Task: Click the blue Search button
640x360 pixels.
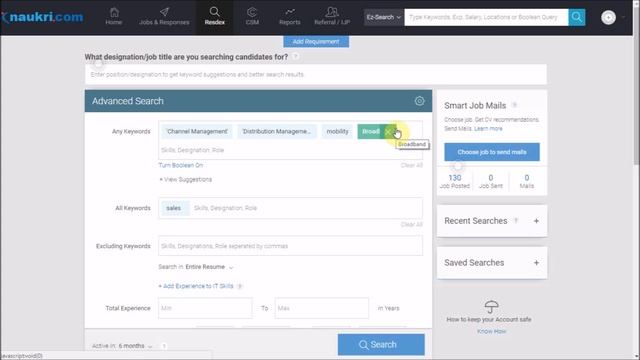Action: [381, 344]
